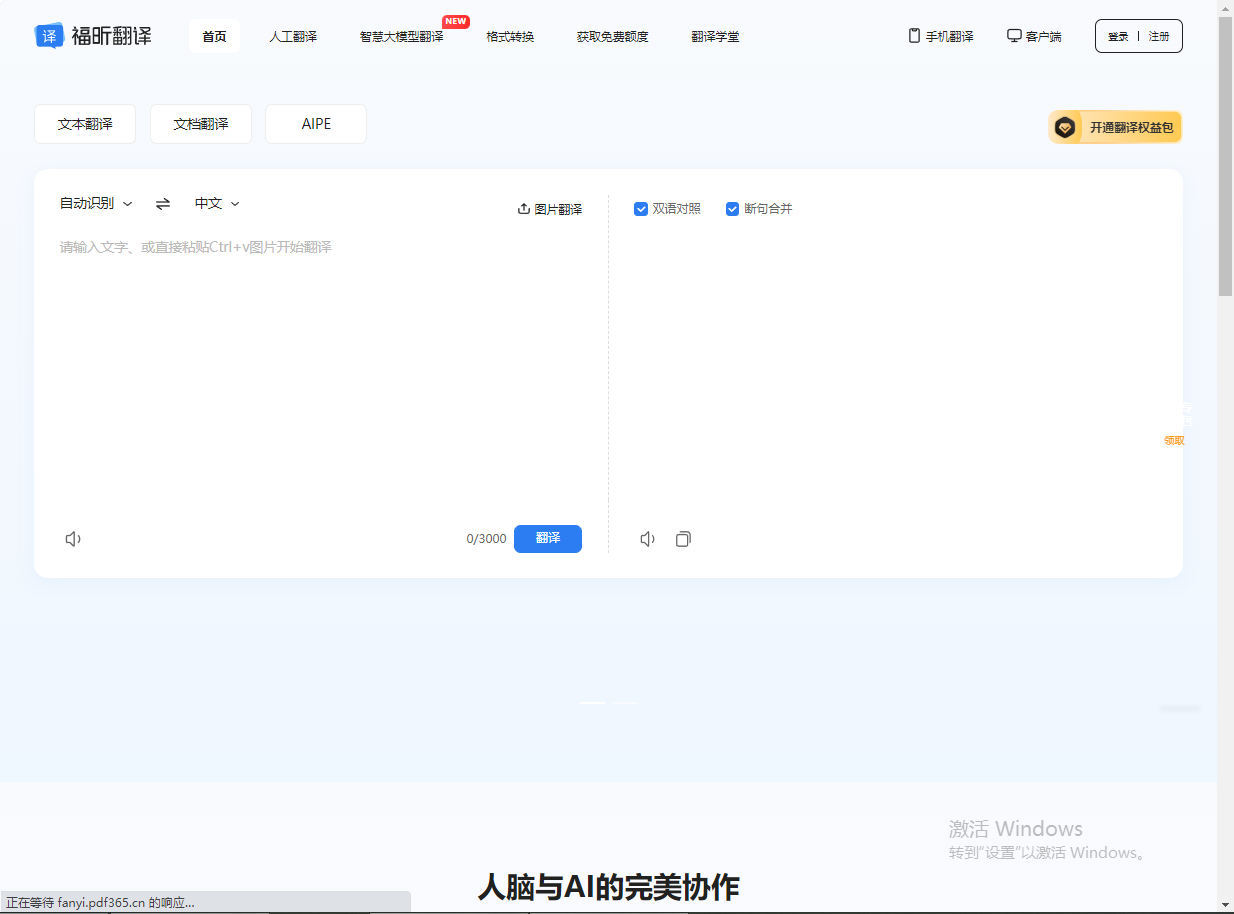The width and height of the screenshot is (1234, 914).
Task: Click the phone icon beside 手机翻译
Action: (914, 36)
